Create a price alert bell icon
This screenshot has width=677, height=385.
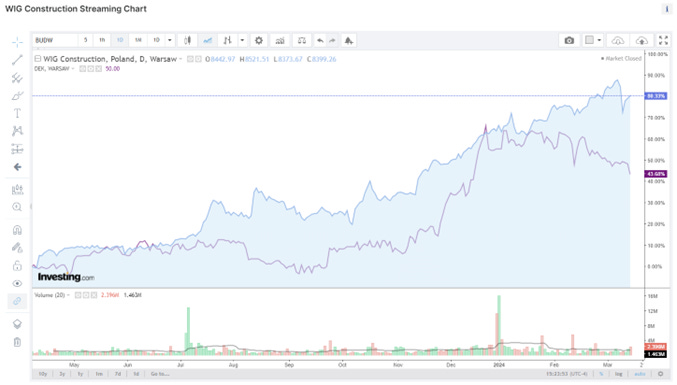(x=348, y=40)
